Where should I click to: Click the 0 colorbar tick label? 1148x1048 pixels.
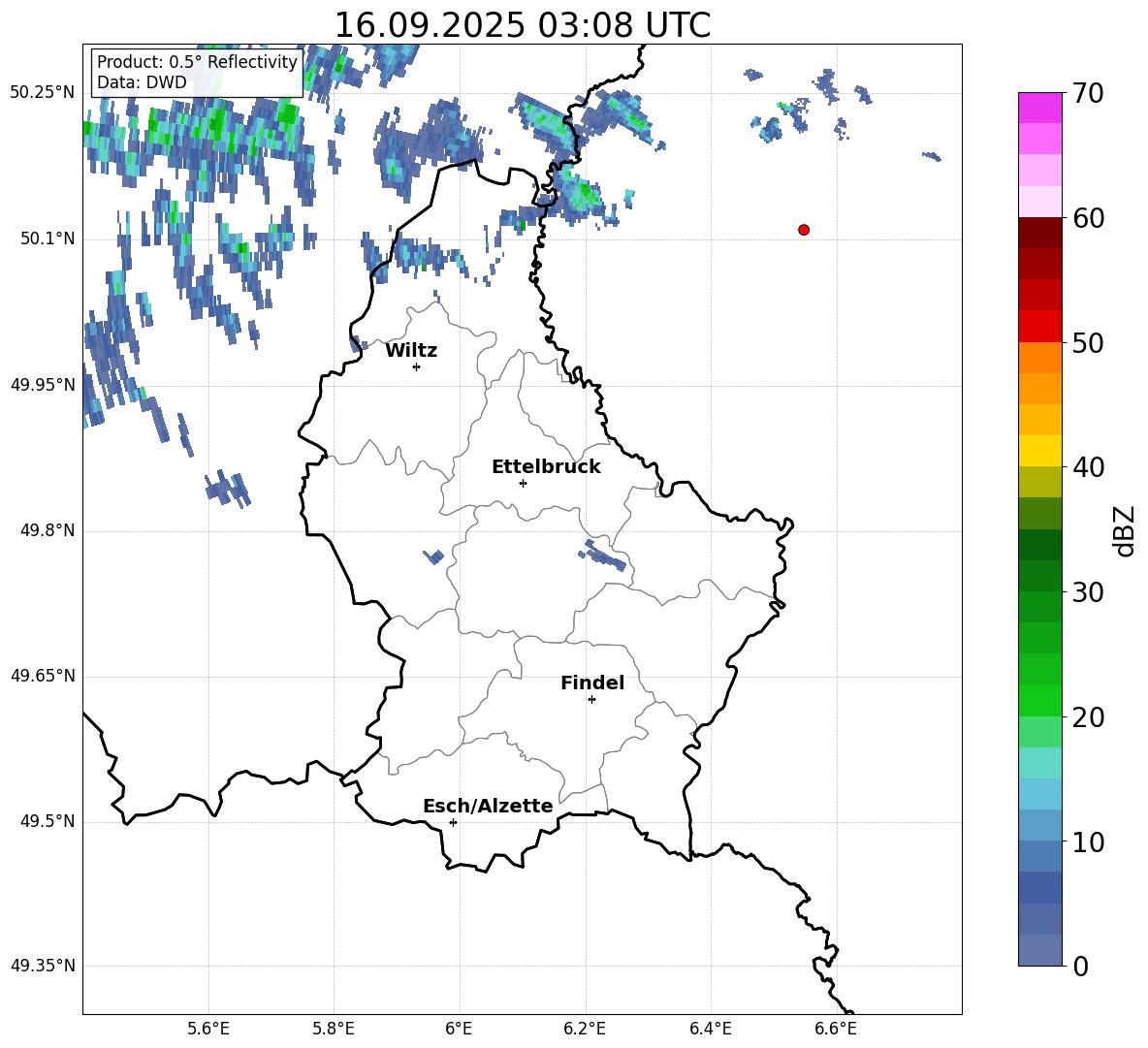1081,966
